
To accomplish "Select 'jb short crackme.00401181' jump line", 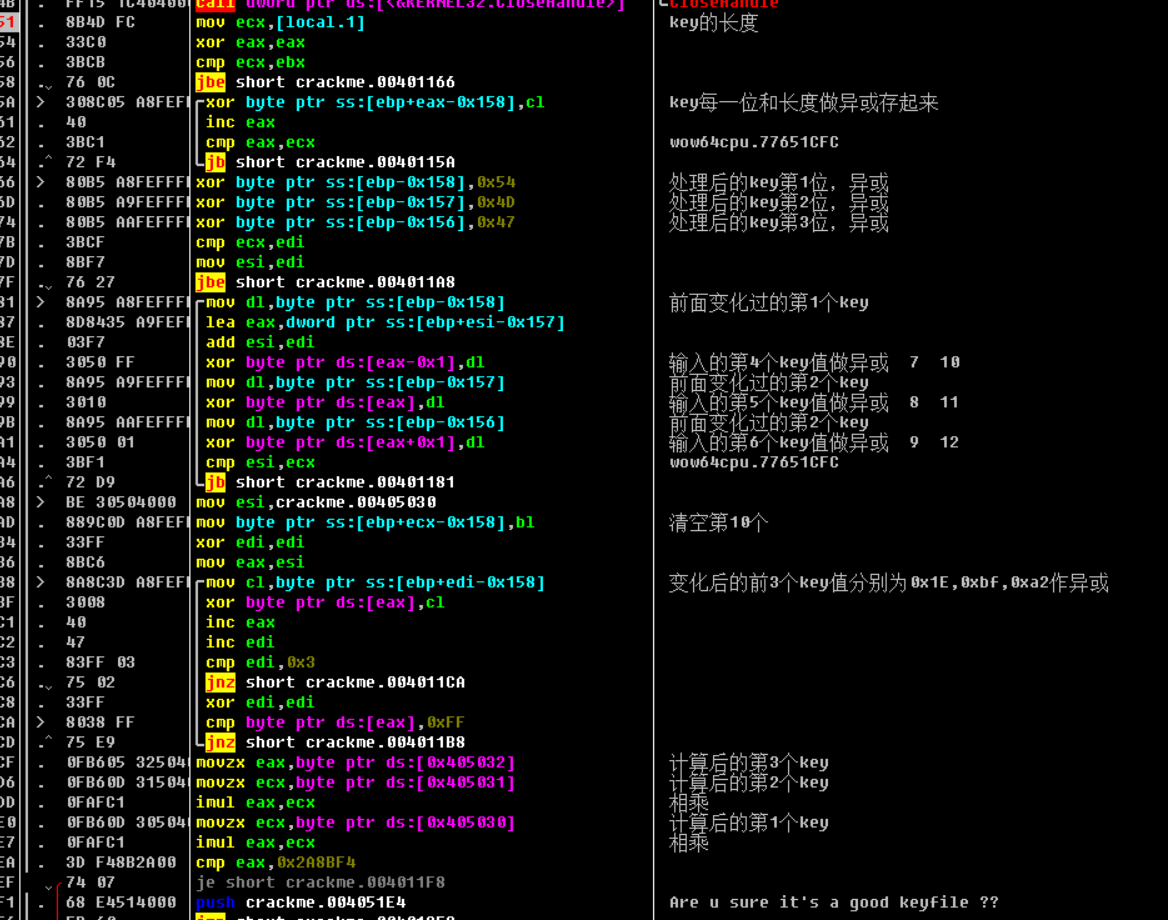I will coord(330,483).
